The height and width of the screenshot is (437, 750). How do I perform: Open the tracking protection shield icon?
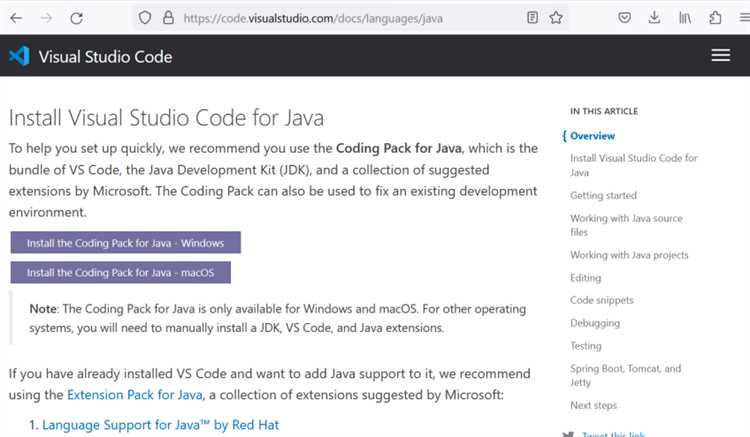click(x=145, y=18)
